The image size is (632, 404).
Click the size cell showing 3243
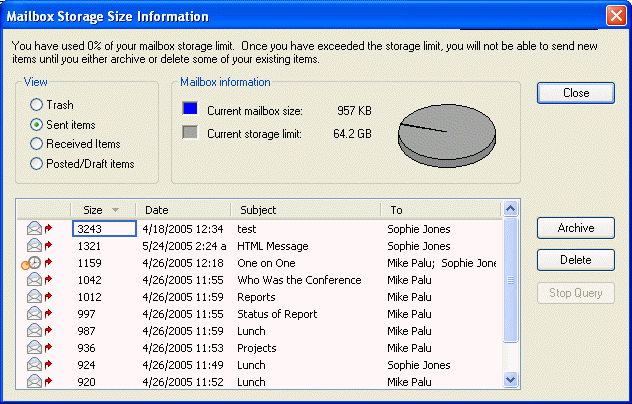(x=104, y=229)
